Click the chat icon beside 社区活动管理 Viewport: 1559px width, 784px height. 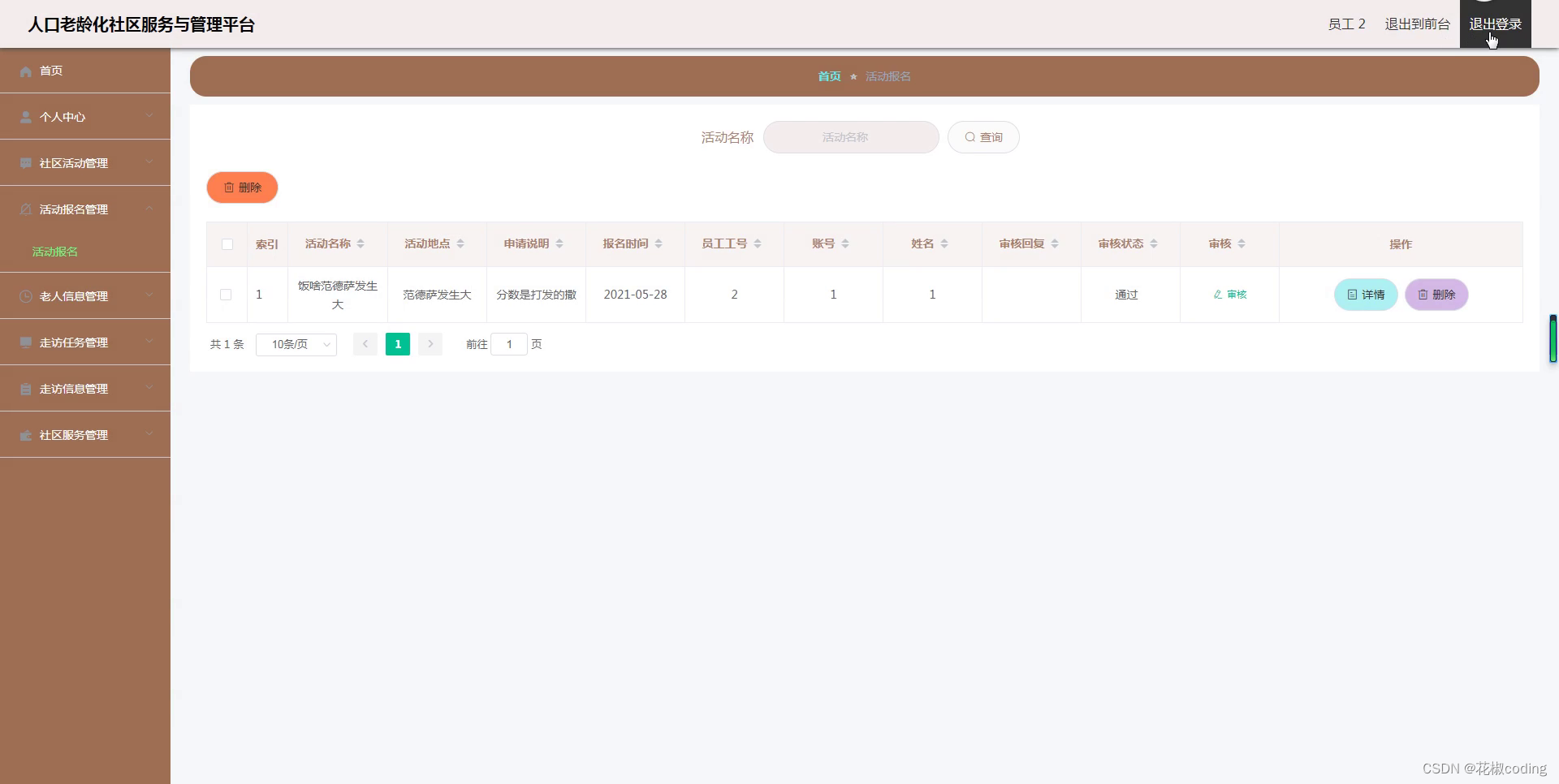coord(26,164)
